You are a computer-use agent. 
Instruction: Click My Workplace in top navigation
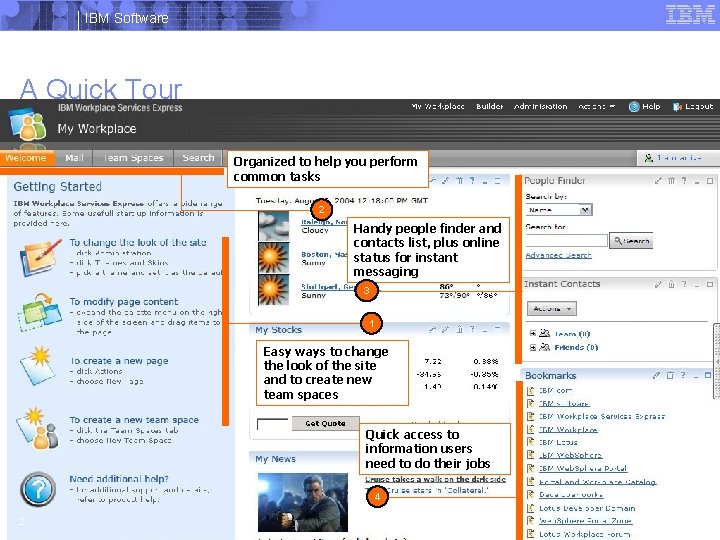click(438, 106)
